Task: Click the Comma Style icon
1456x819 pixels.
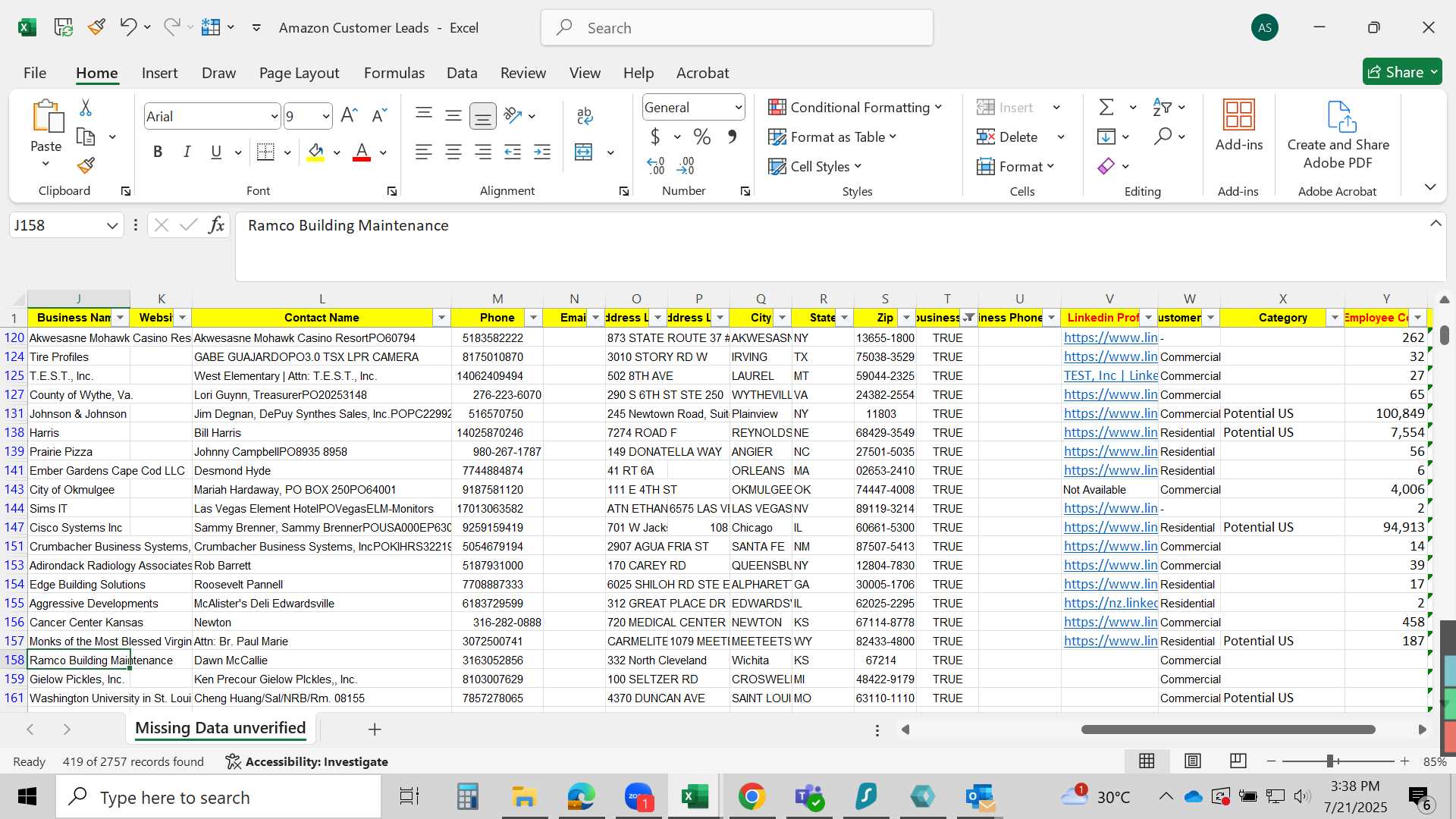Action: point(732,136)
